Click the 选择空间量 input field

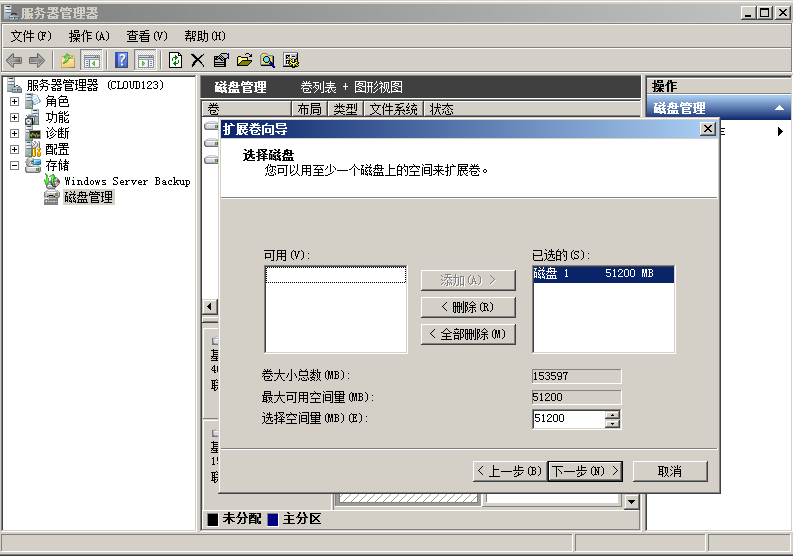point(567,419)
